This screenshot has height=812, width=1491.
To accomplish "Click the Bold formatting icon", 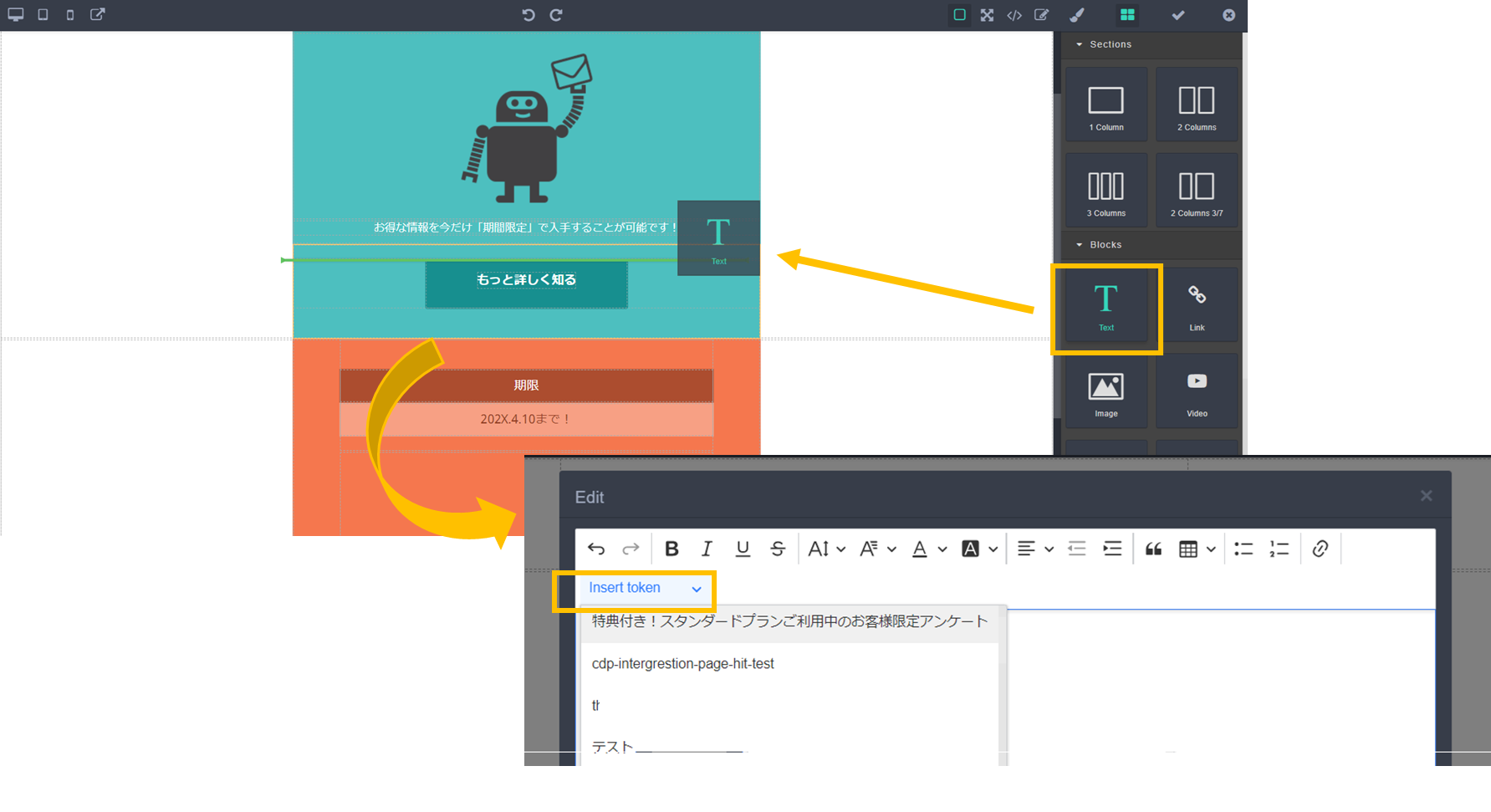I will tap(671, 549).
